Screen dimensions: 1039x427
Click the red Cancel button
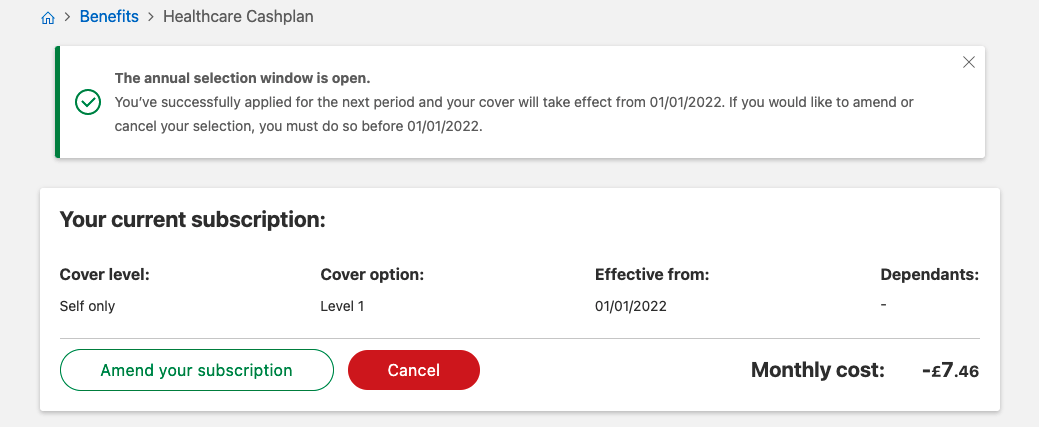click(413, 370)
